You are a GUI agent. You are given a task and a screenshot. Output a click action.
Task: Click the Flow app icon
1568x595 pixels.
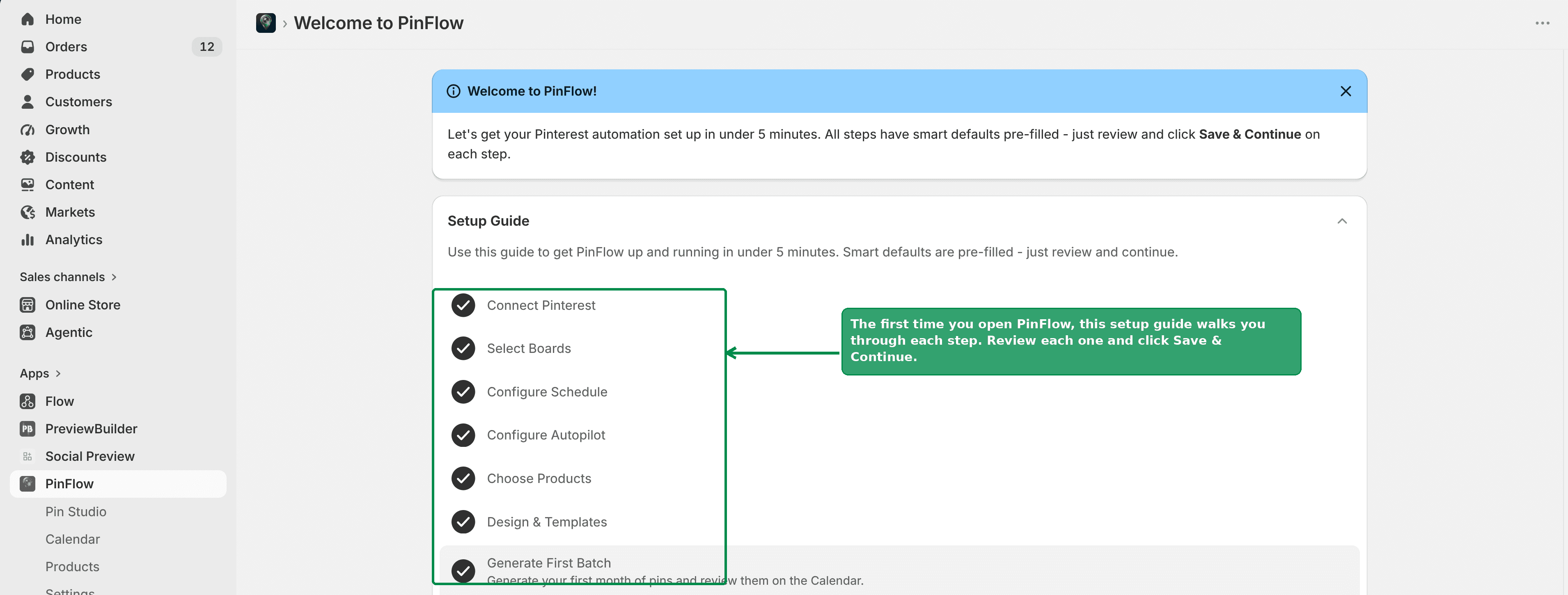pyautogui.click(x=28, y=401)
